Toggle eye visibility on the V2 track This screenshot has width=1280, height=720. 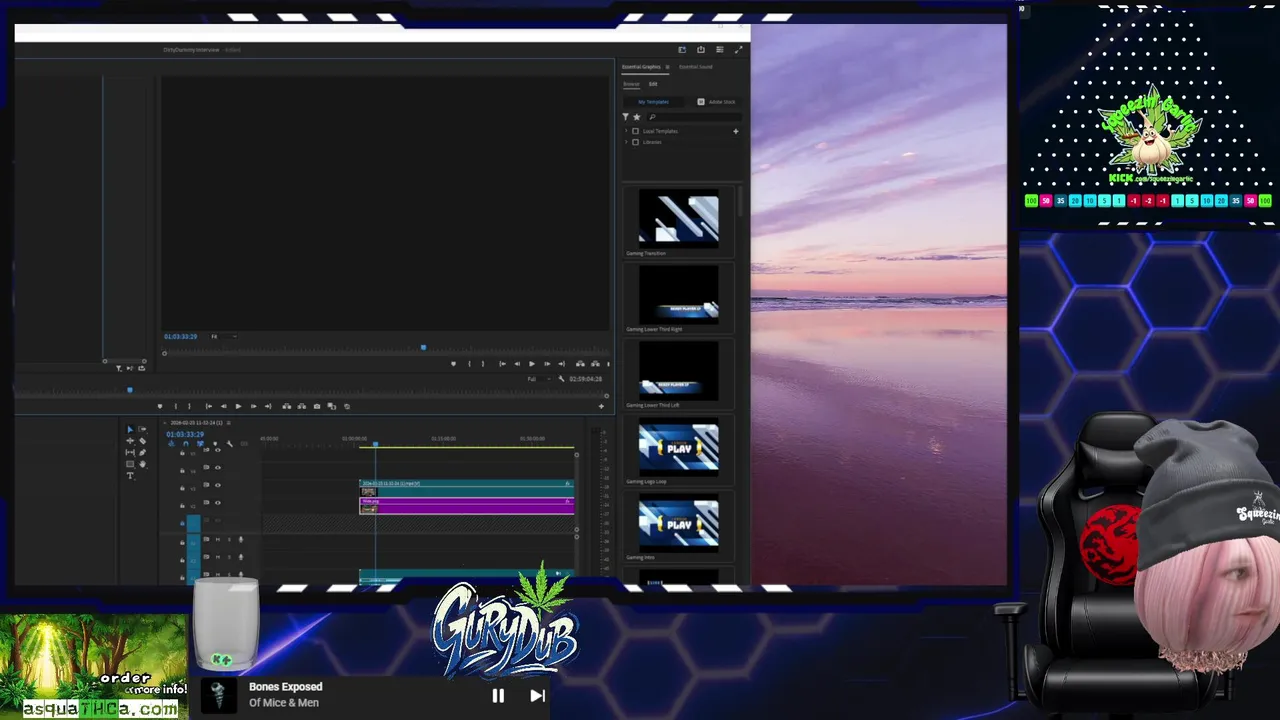tap(218, 503)
